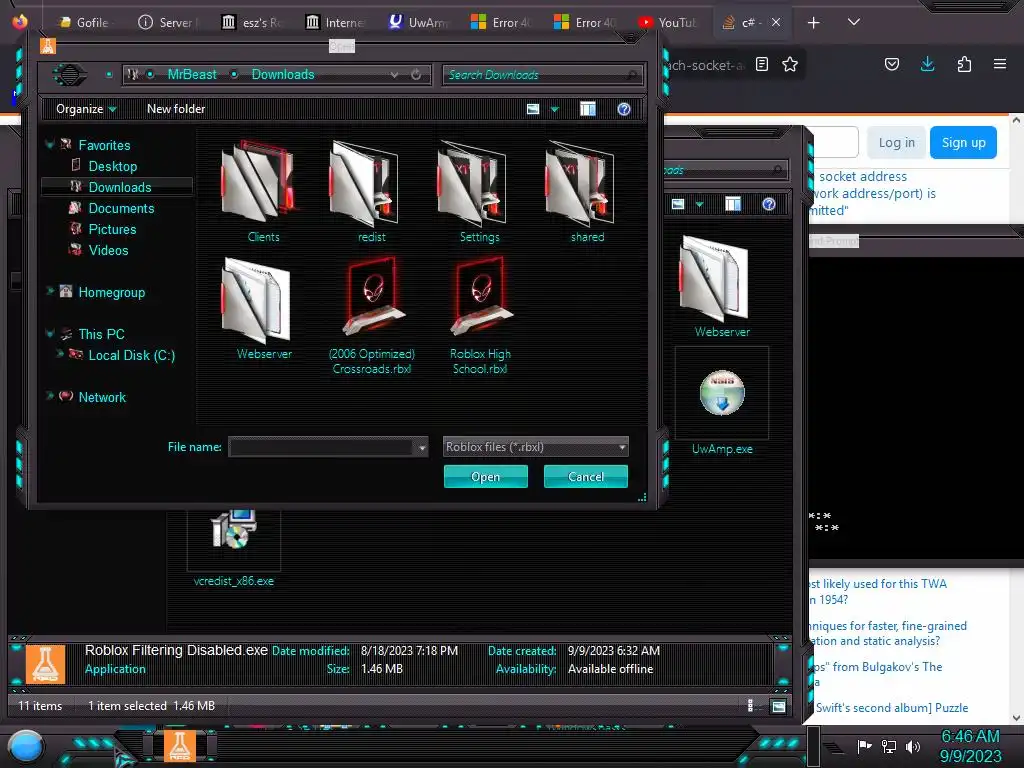
Task: Select Roblox High School.rbxl file
Action: (480, 316)
